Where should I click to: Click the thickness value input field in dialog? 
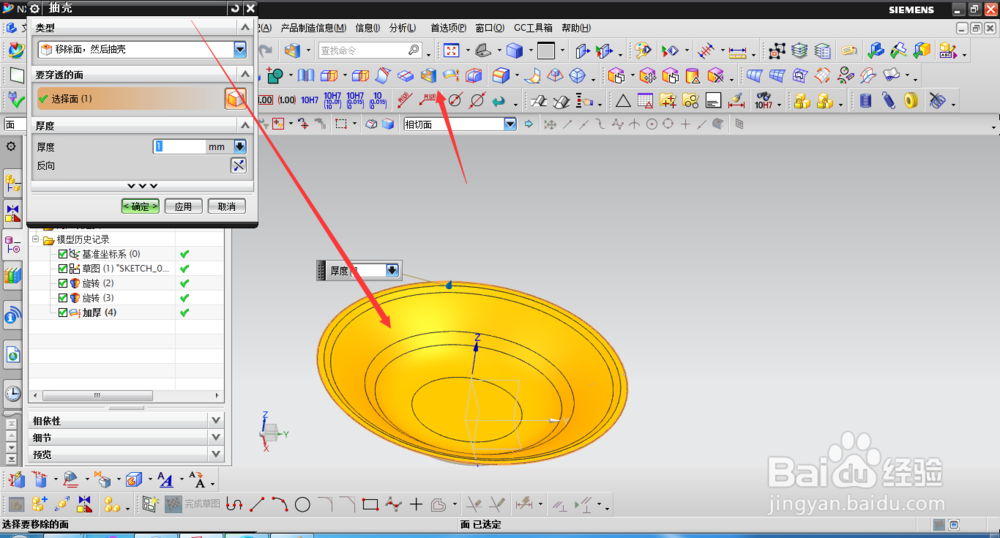(x=180, y=147)
